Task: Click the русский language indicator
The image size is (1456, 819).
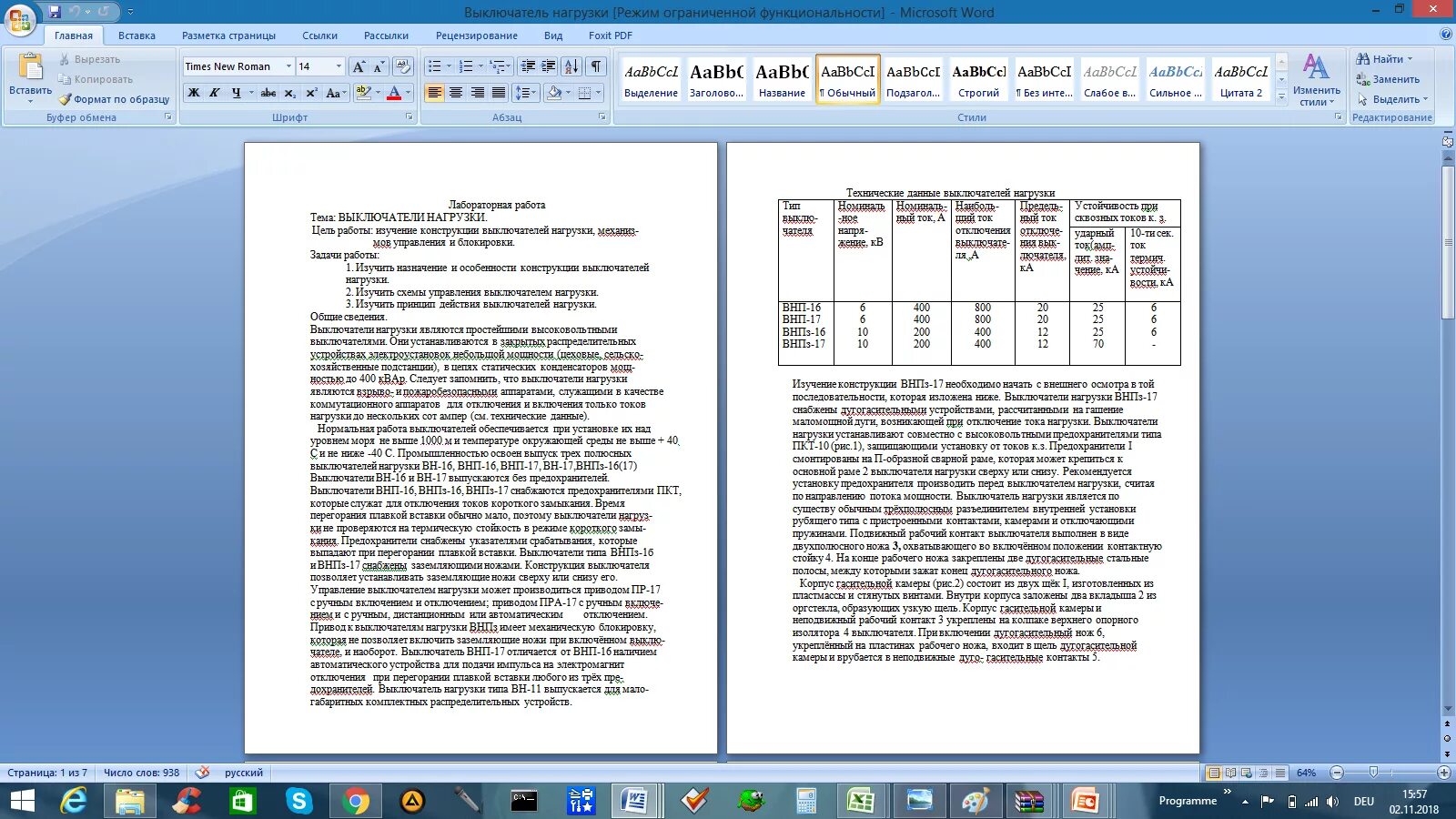Action: 244,773
